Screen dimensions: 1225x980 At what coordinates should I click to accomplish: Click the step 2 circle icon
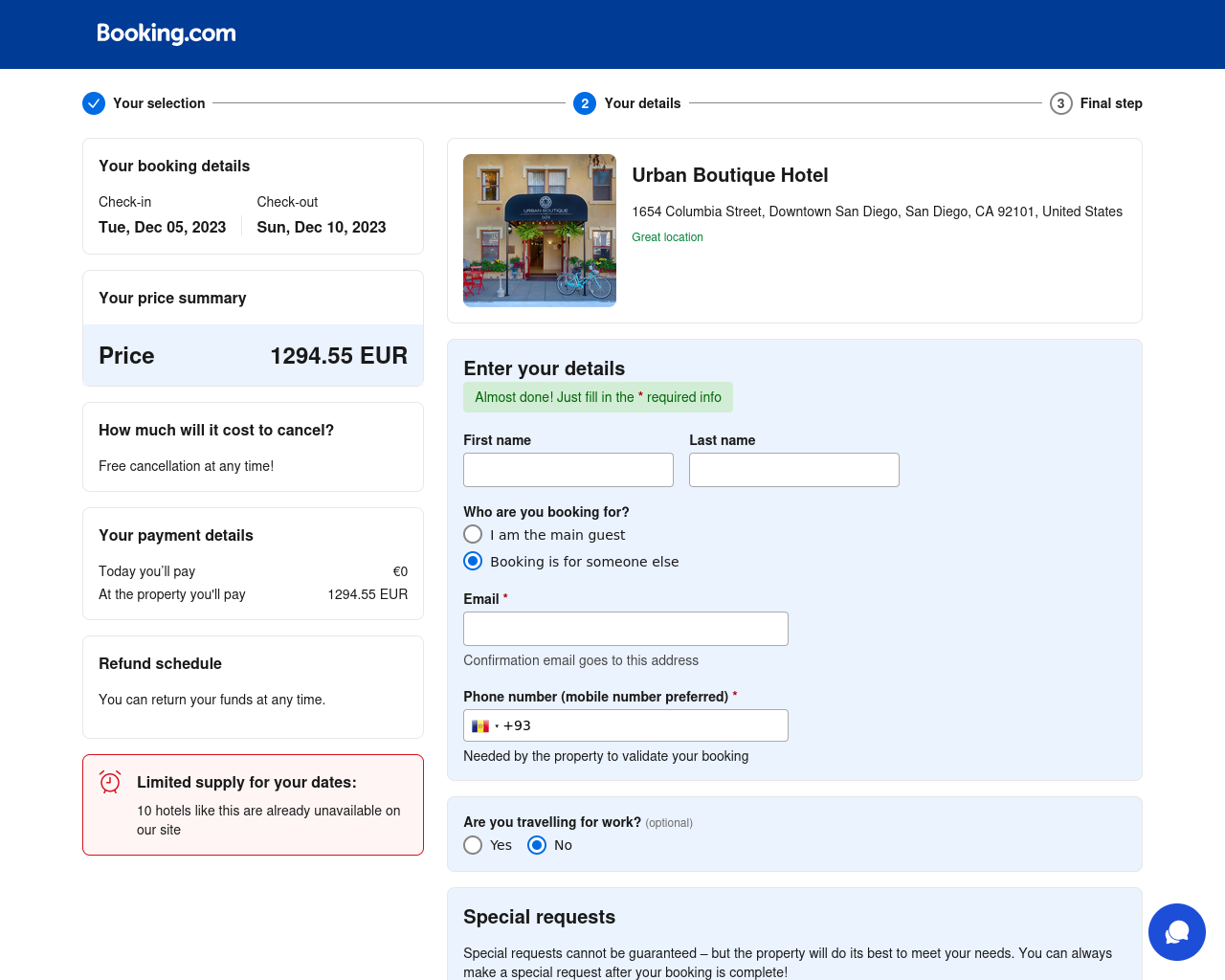pyautogui.click(x=585, y=103)
